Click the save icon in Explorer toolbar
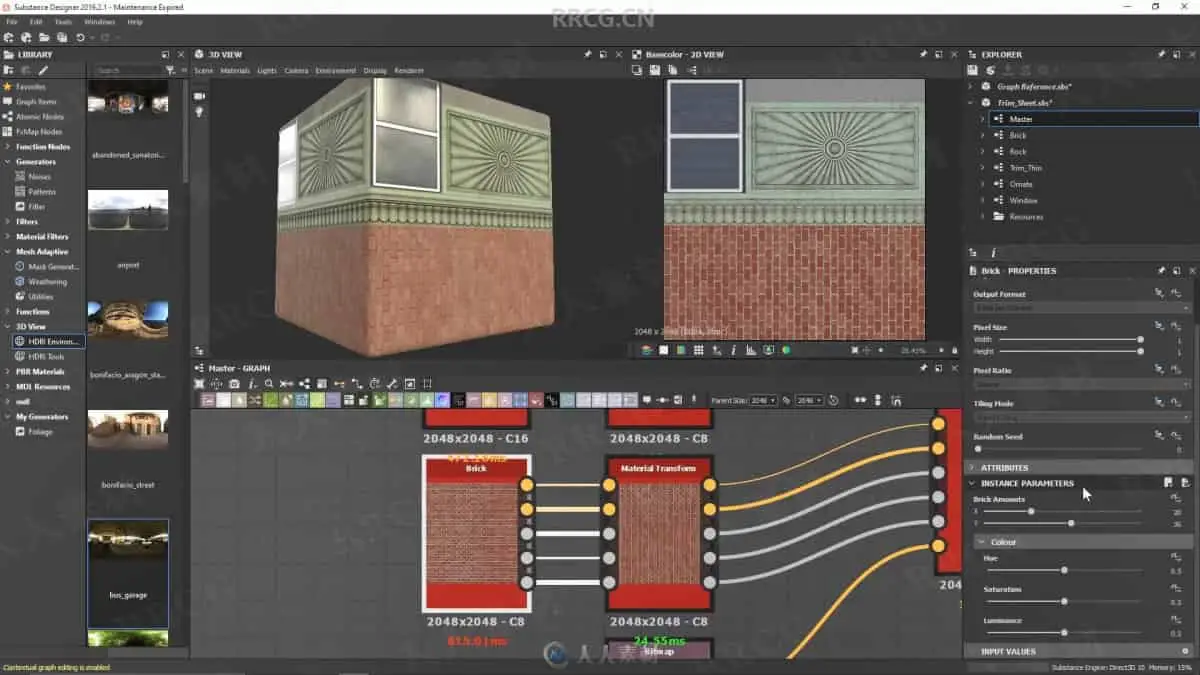This screenshot has width=1200, height=675. point(973,70)
